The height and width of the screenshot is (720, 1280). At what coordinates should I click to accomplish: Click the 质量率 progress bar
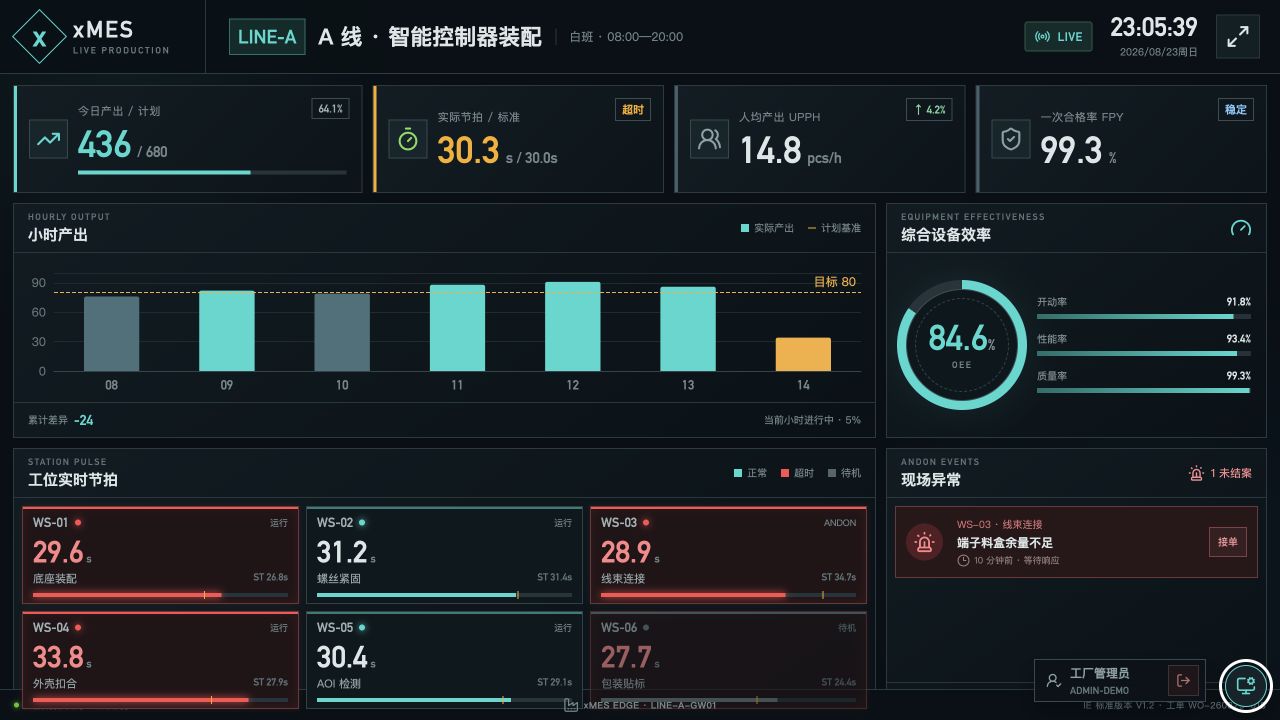tap(1144, 391)
